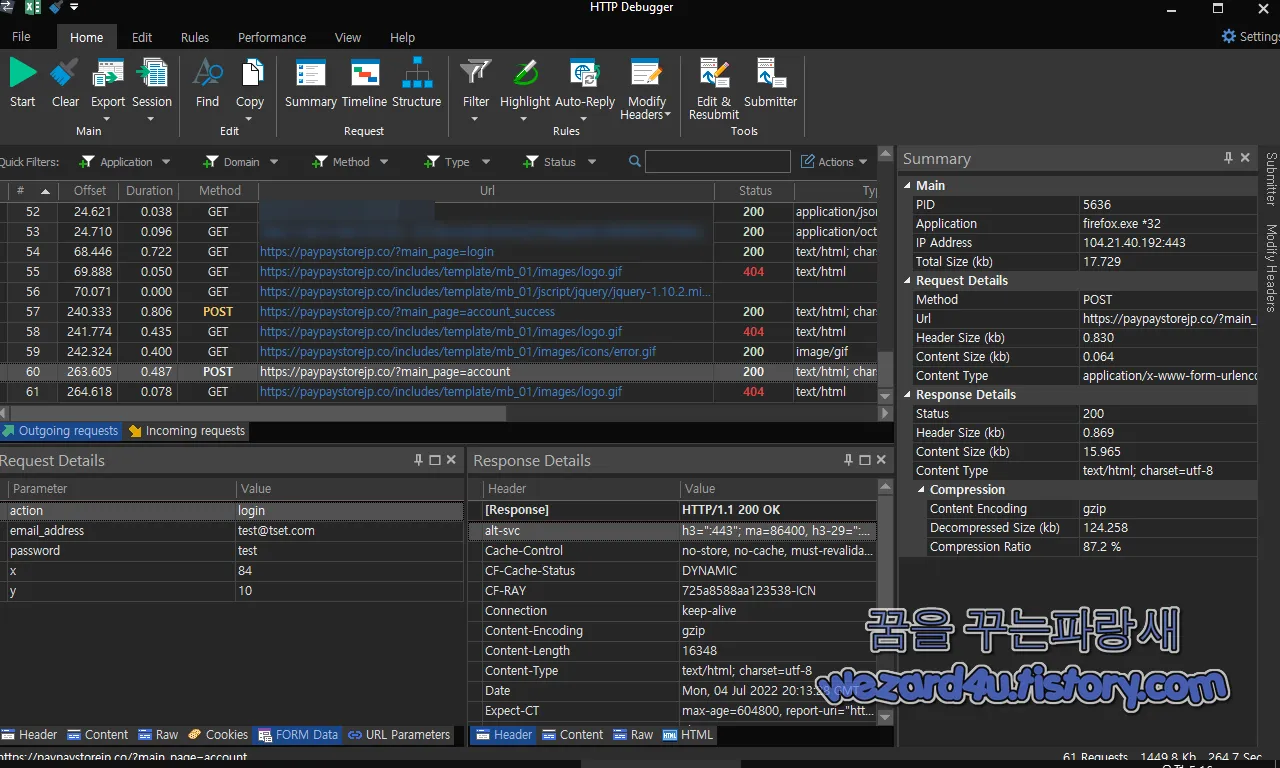Select request row 57 account_success

(x=438, y=312)
